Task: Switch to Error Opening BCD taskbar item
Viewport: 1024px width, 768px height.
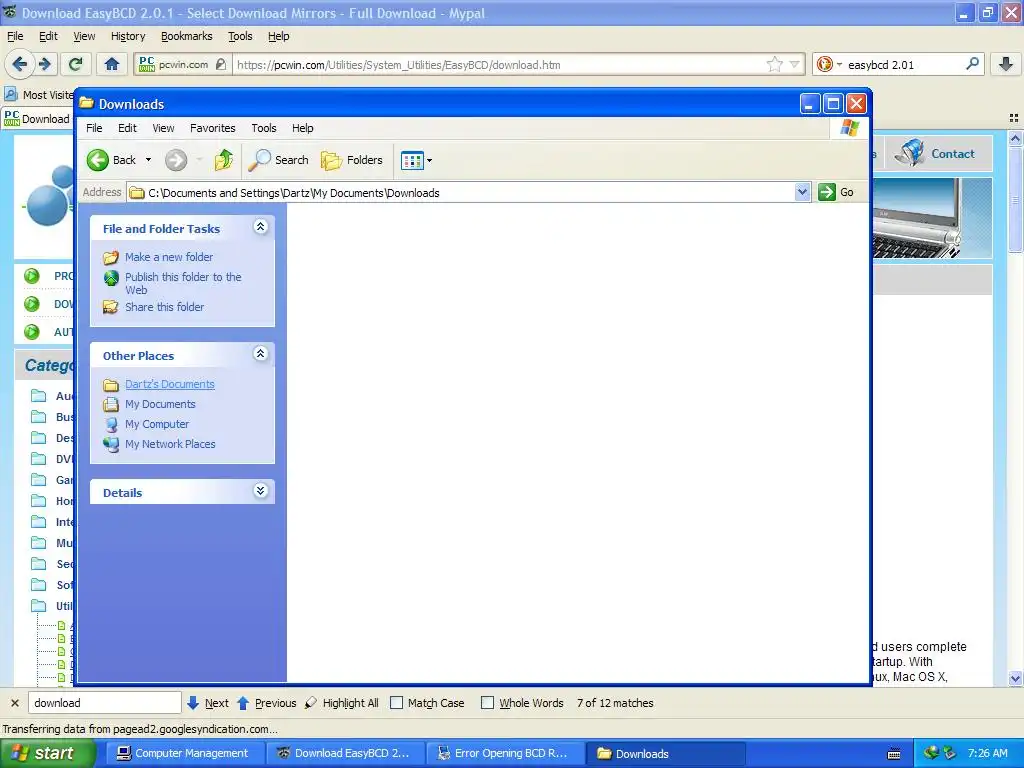Action: [504, 753]
